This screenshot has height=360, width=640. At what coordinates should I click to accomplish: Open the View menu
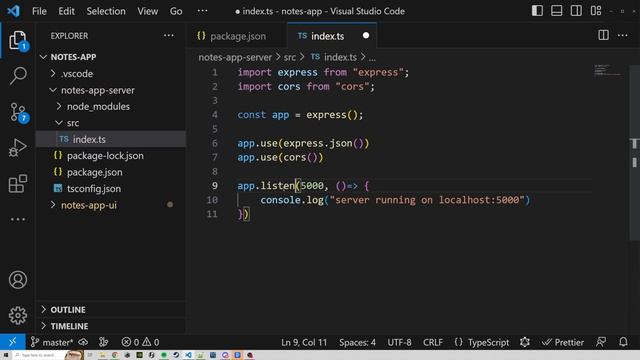coord(147,11)
